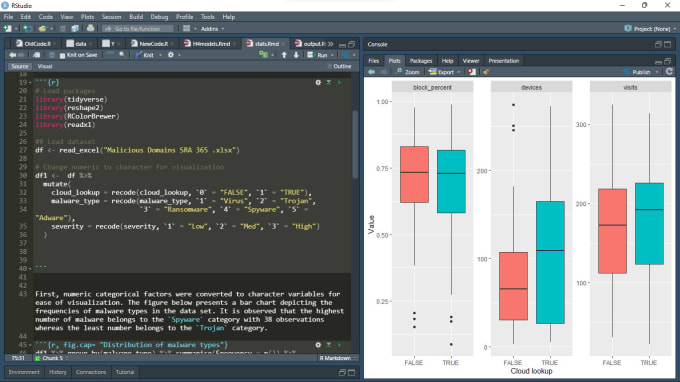Viewport: 680px width, 382px height.
Task: Click the Save All icon
Action: tap(75, 29)
